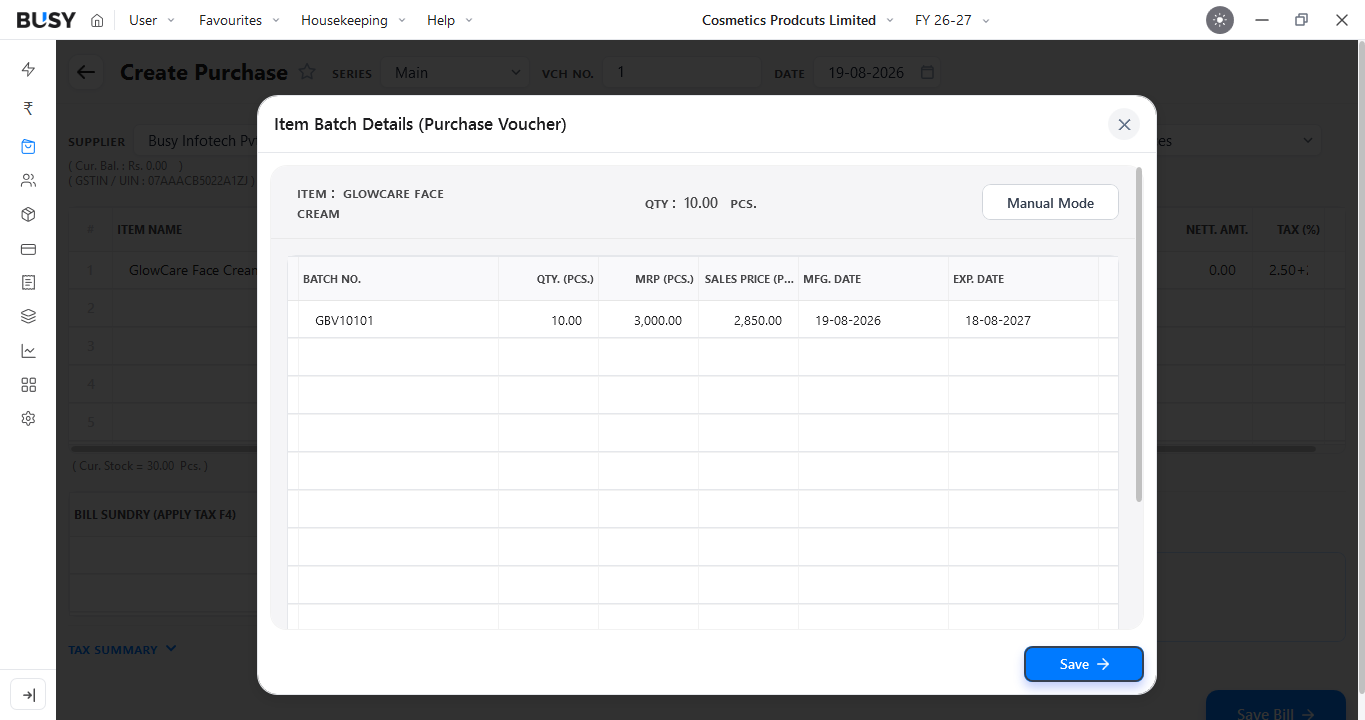Click the horizontal scrollbar under item grid

click(693, 449)
